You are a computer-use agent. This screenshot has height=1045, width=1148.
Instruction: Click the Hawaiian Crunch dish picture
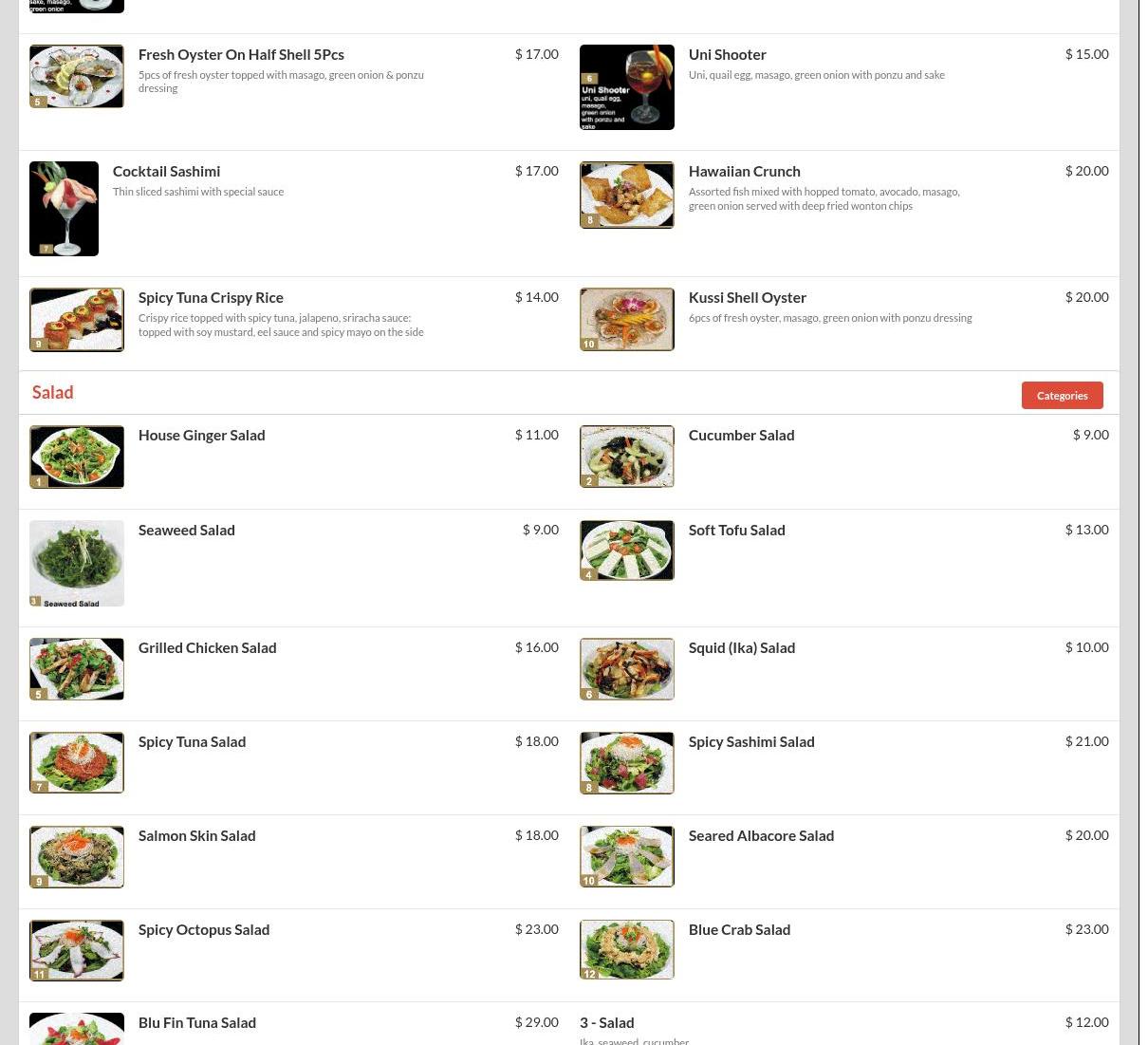coord(627,195)
